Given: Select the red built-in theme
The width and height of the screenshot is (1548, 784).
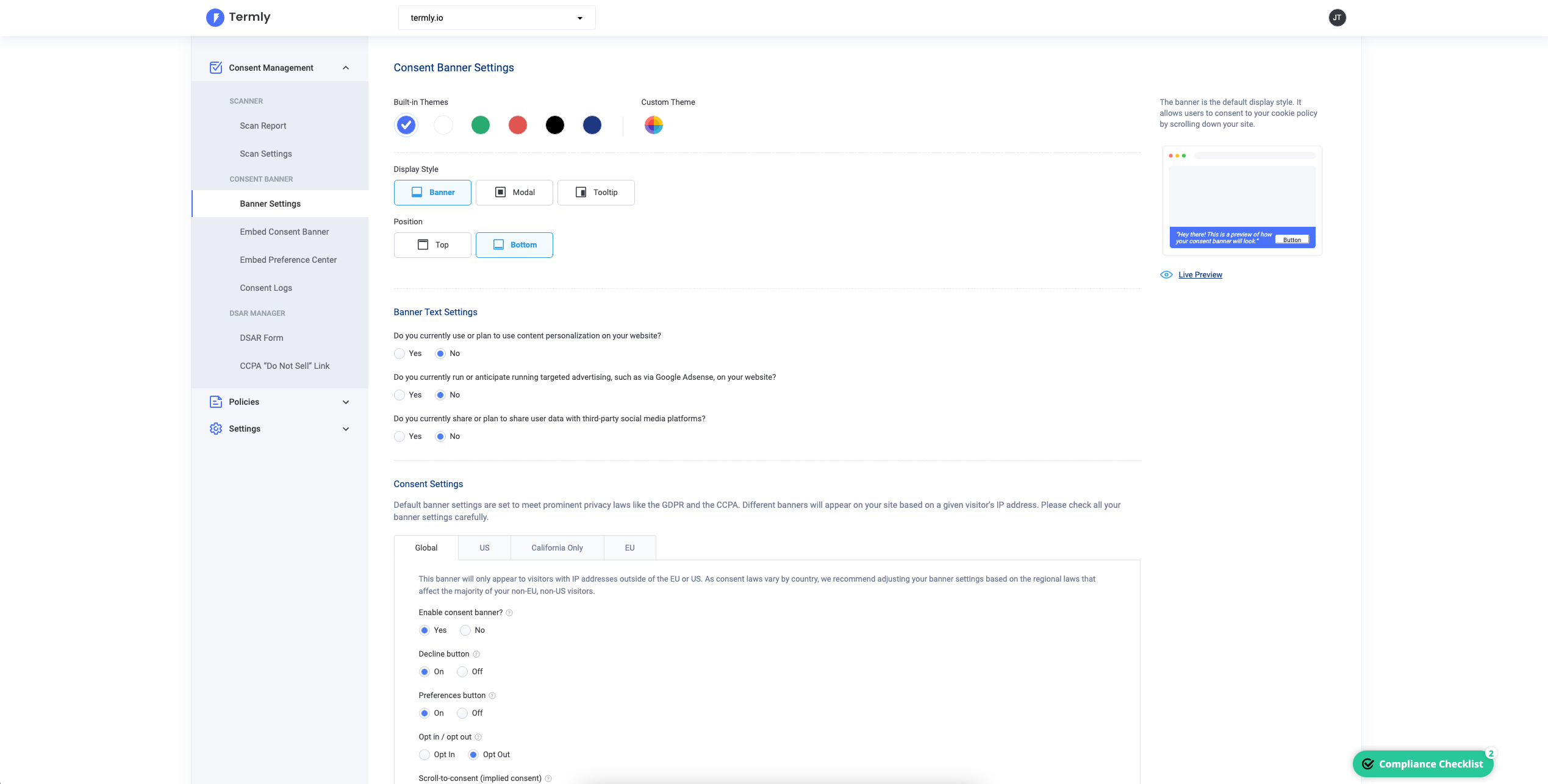Looking at the screenshot, I should pyautogui.click(x=518, y=125).
